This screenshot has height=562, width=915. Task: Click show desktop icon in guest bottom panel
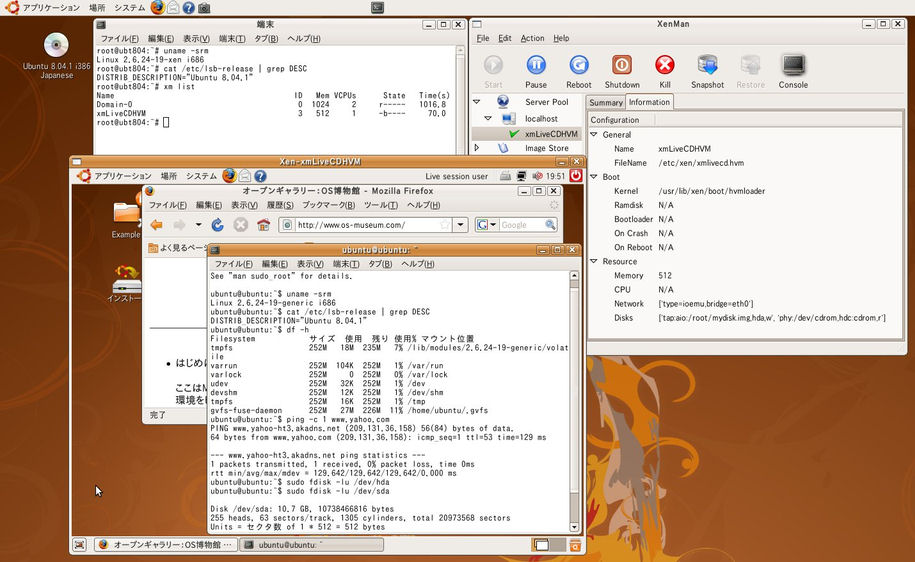(x=80, y=544)
